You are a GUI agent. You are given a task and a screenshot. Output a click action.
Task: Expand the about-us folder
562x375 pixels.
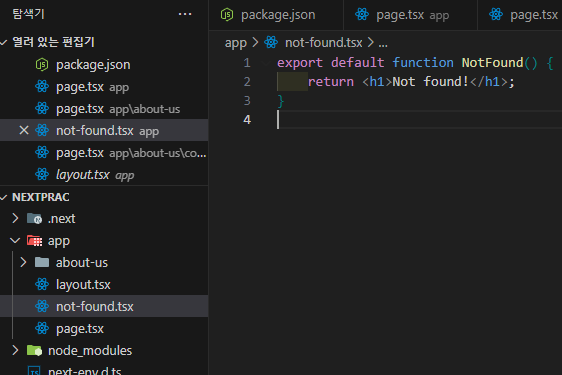coord(24,262)
